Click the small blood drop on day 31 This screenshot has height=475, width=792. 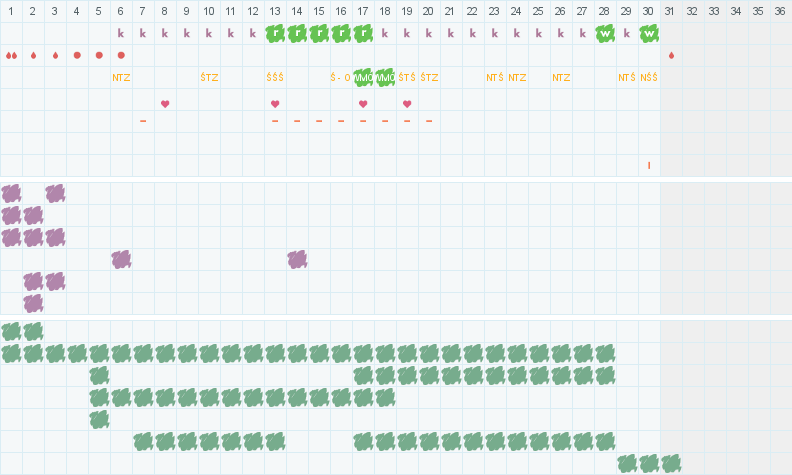click(671, 55)
